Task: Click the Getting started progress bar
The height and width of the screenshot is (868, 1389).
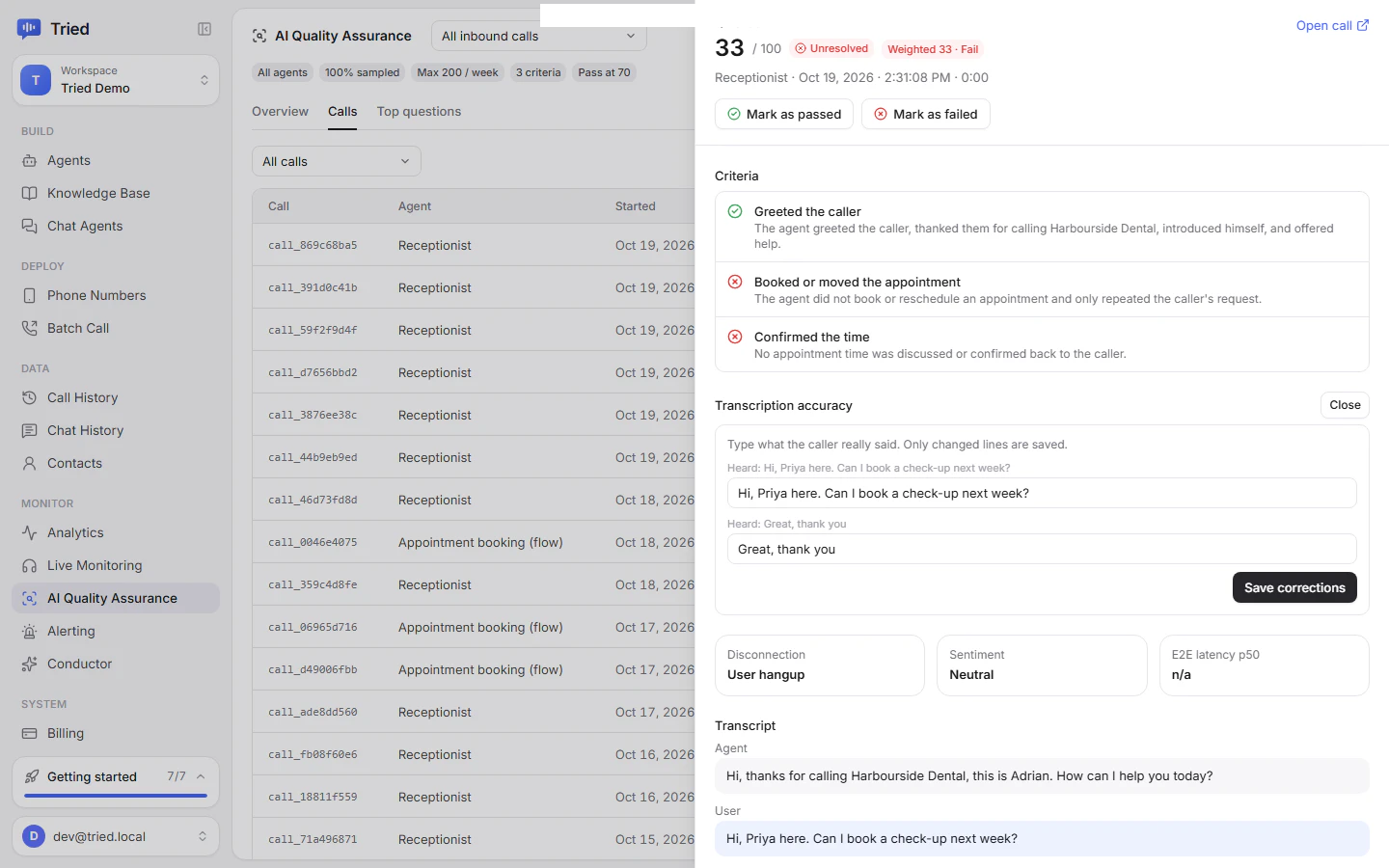Action: [116, 796]
